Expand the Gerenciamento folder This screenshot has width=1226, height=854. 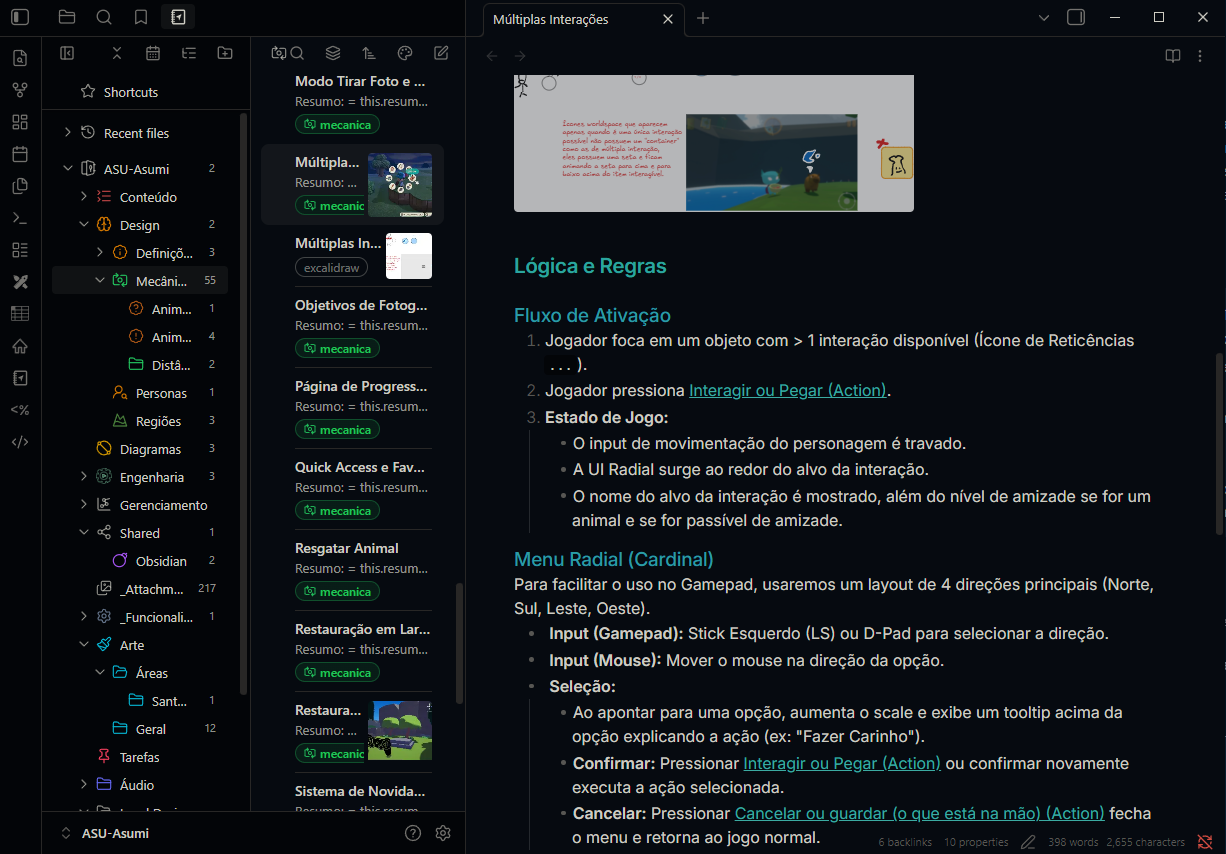(x=84, y=505)
